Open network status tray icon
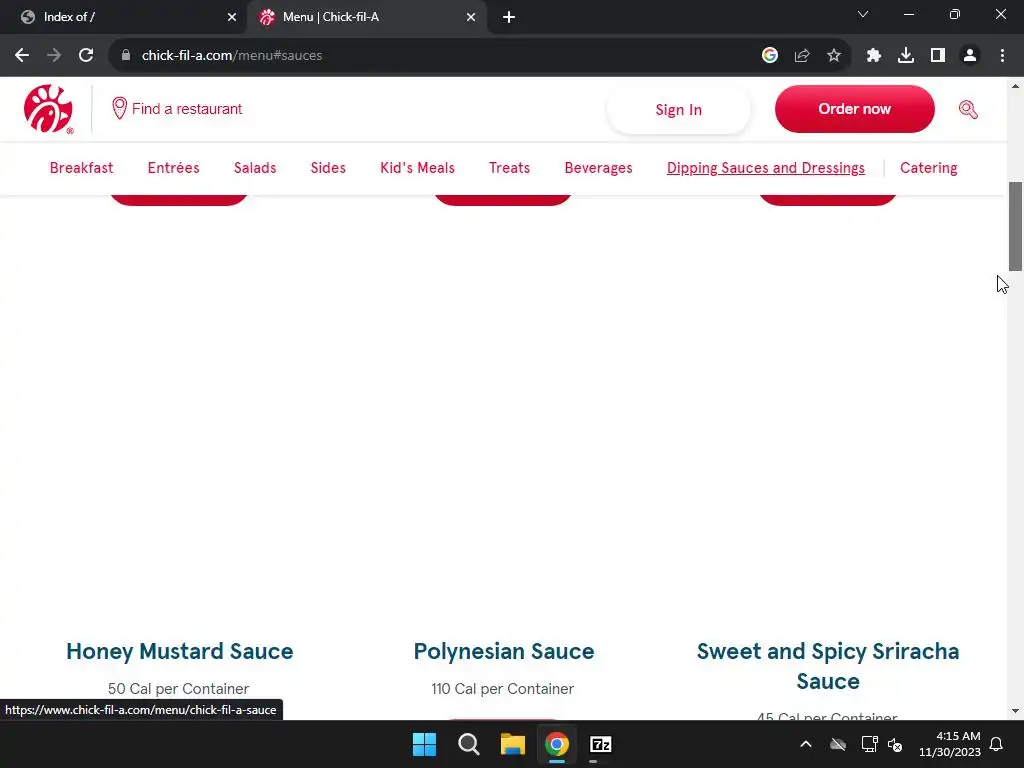Image resolution: width=1024 pixels, height=768 pixels. point(869,744)
